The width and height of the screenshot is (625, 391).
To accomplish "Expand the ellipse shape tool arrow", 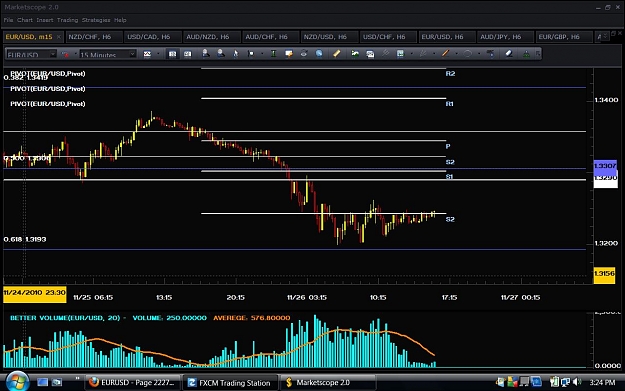I will click(x=479, y=53).
